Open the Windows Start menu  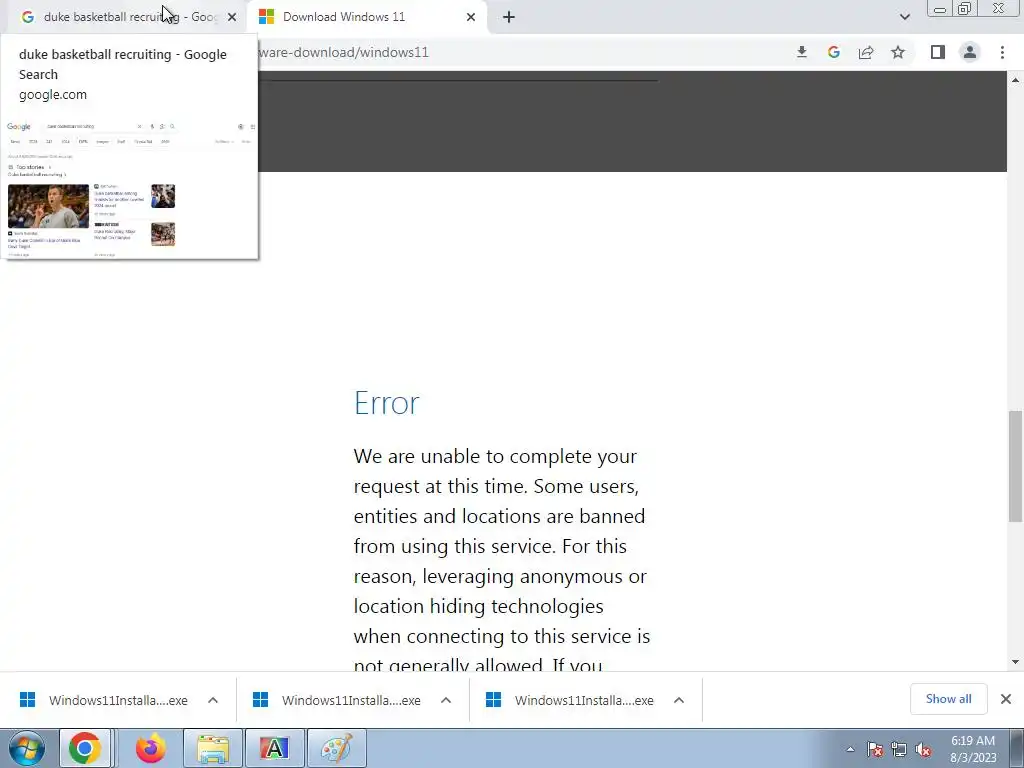[x=26, y=748]
